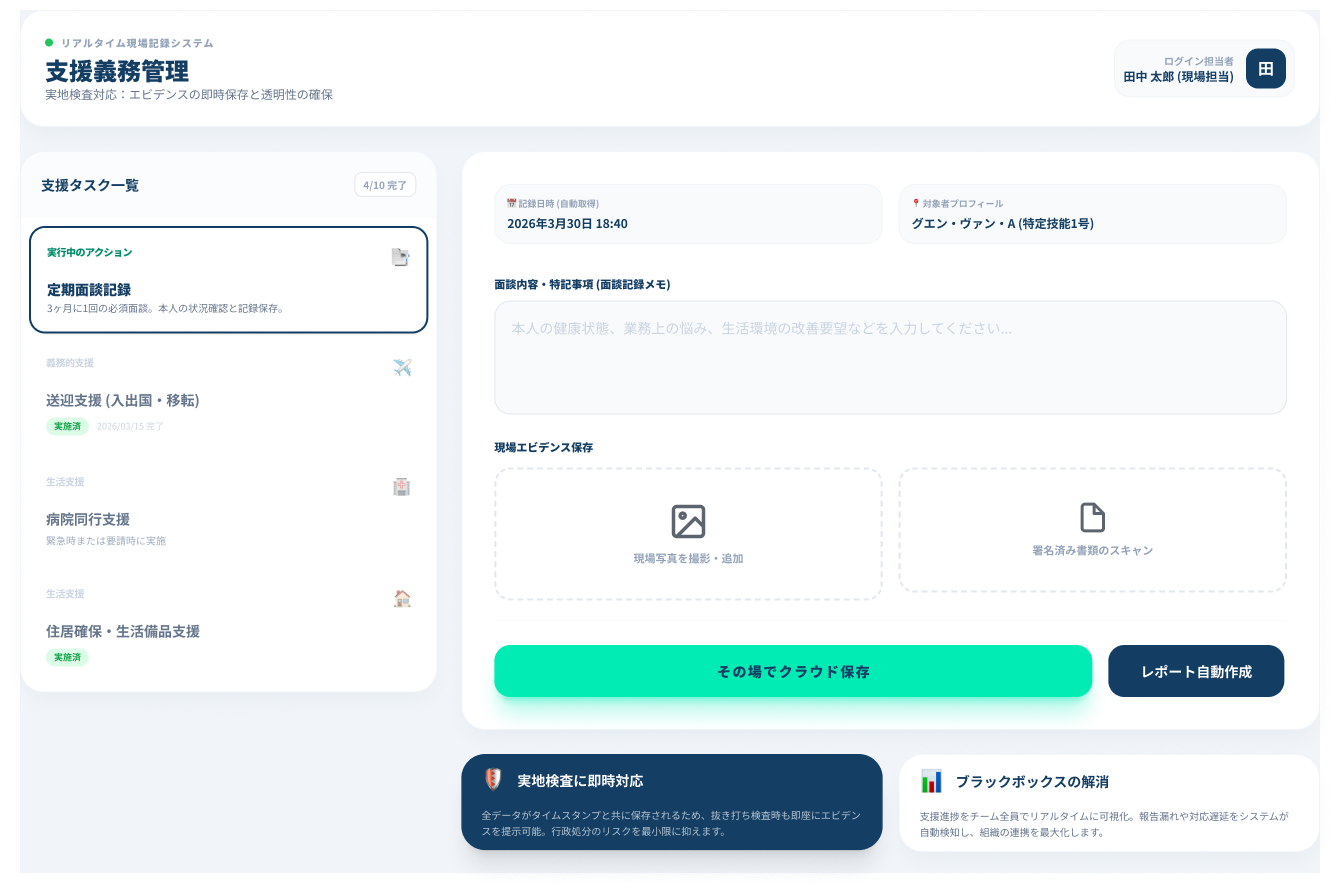The width and height of the screenshot is (1341, 891).
Task: Click into the 面談記録メモ text area
Action: point(890,357)
